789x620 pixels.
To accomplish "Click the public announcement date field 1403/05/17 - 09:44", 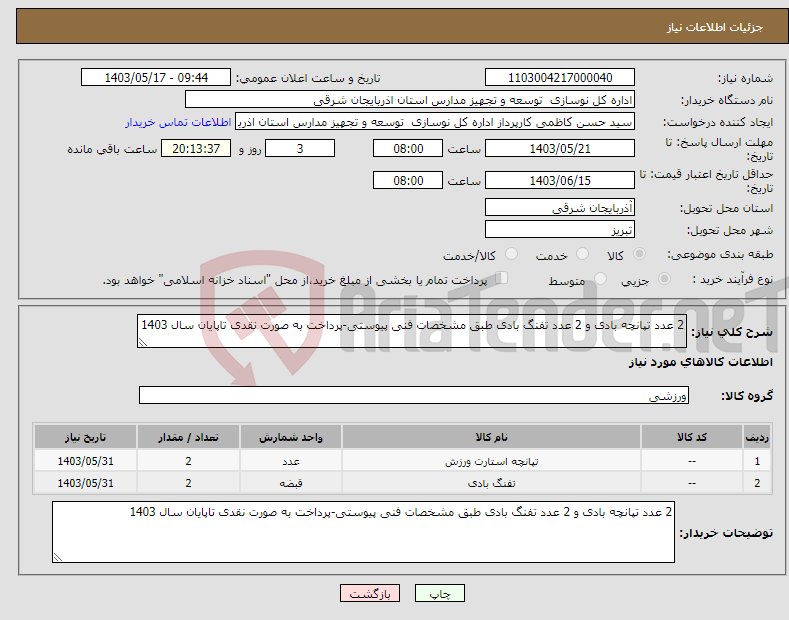I will point(156,78).
